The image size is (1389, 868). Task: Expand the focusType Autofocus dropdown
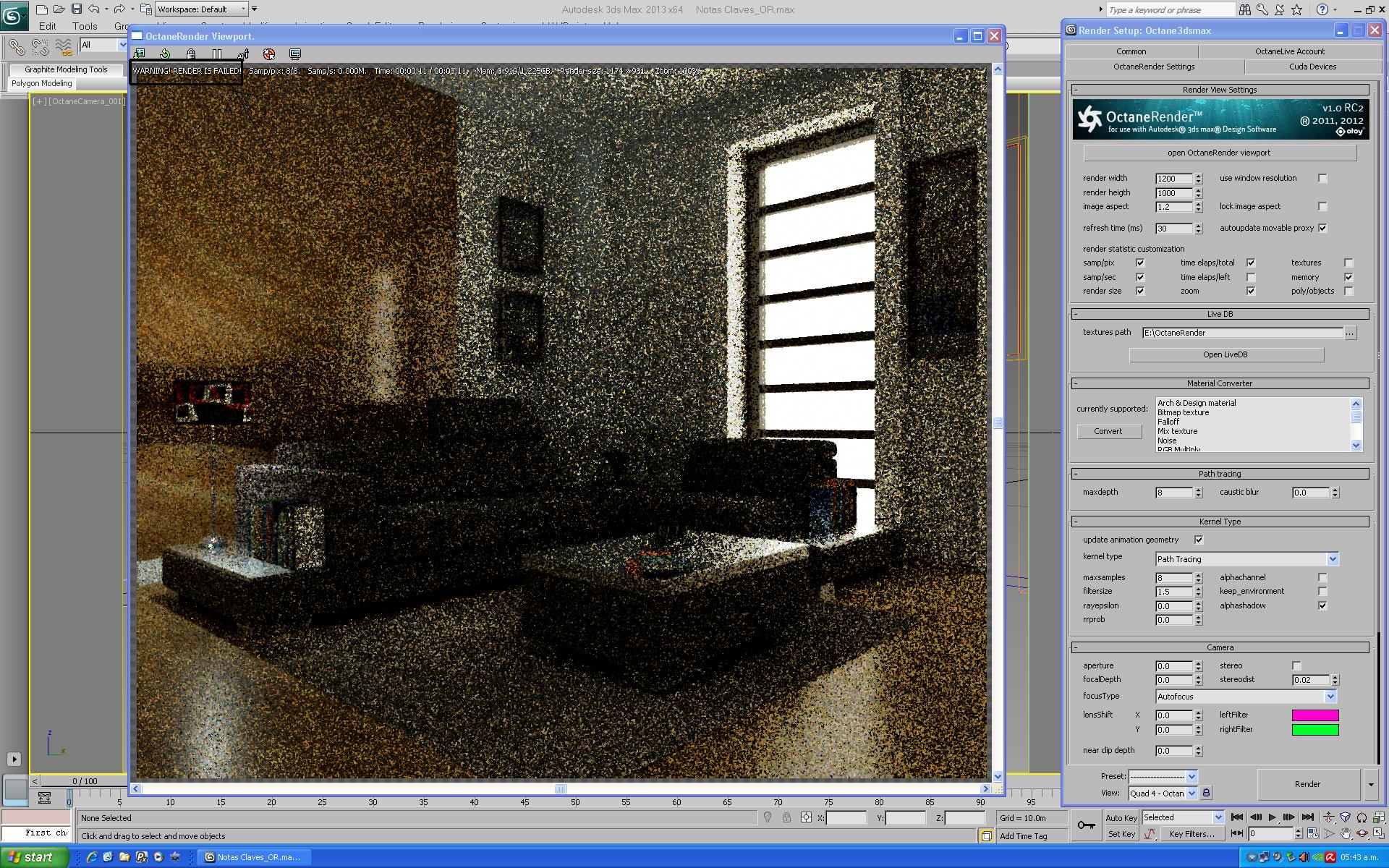pos(1330,697)
